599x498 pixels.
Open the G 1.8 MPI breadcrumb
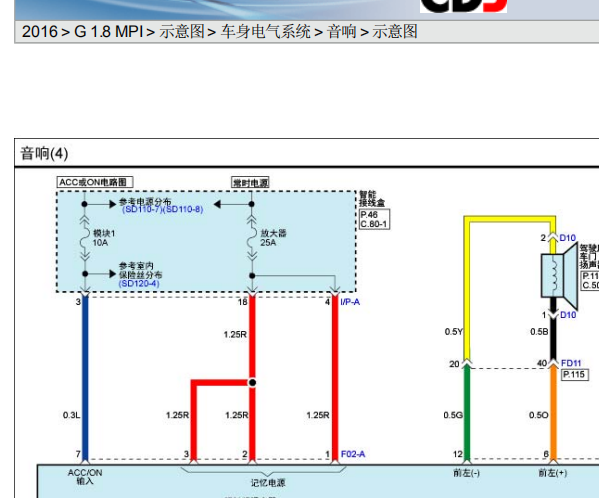(x=108, y=32)
